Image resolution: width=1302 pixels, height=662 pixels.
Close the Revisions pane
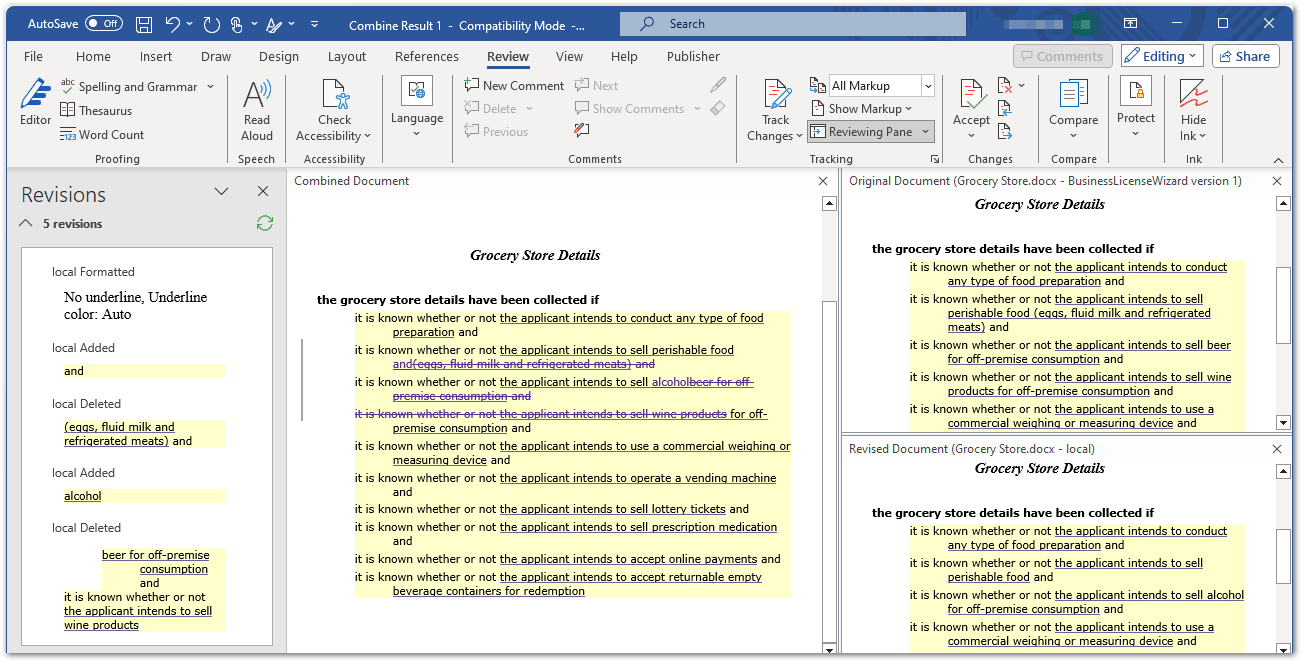click(x=263, y=191)
